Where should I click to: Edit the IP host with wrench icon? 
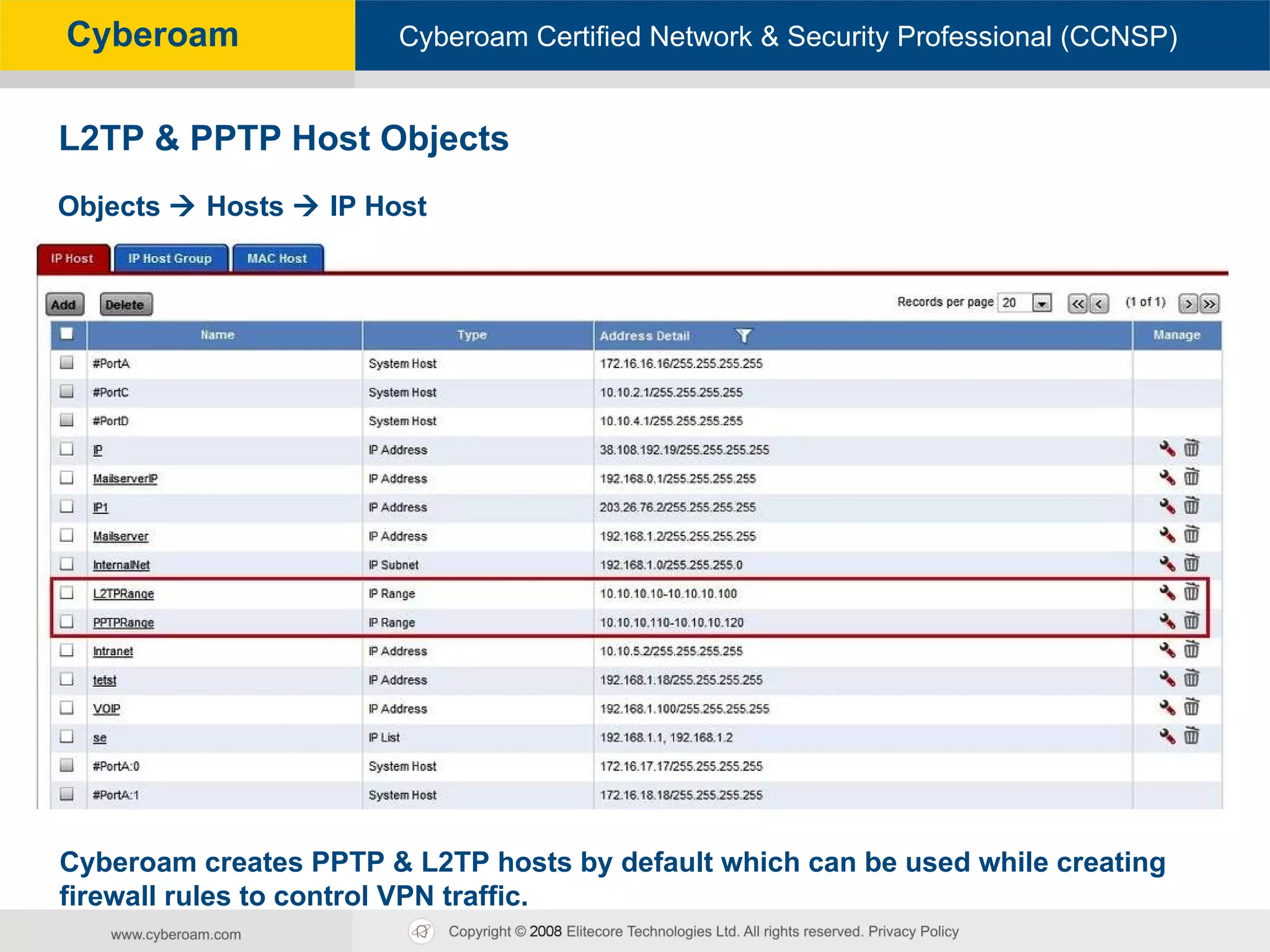(1167, 449)
